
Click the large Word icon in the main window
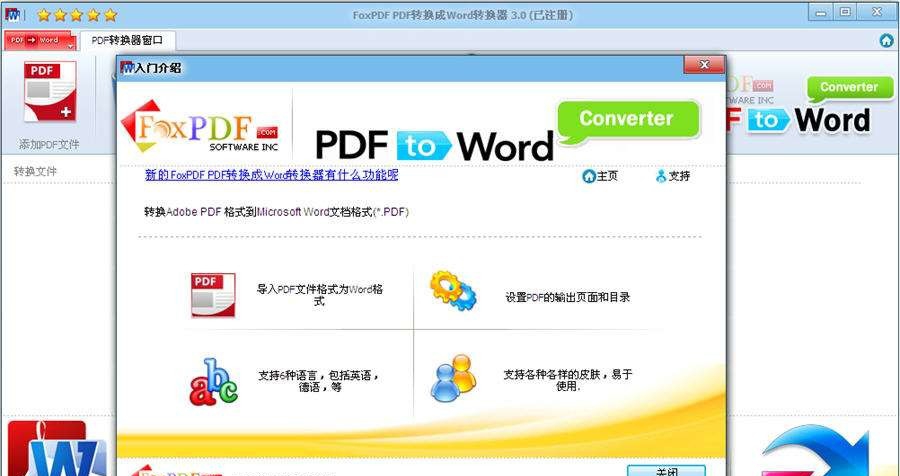[x=56, y=448]
